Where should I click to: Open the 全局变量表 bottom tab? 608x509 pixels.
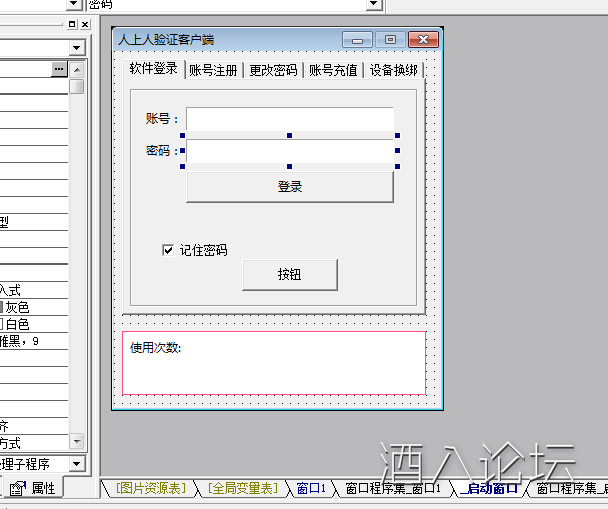point(242,488)
